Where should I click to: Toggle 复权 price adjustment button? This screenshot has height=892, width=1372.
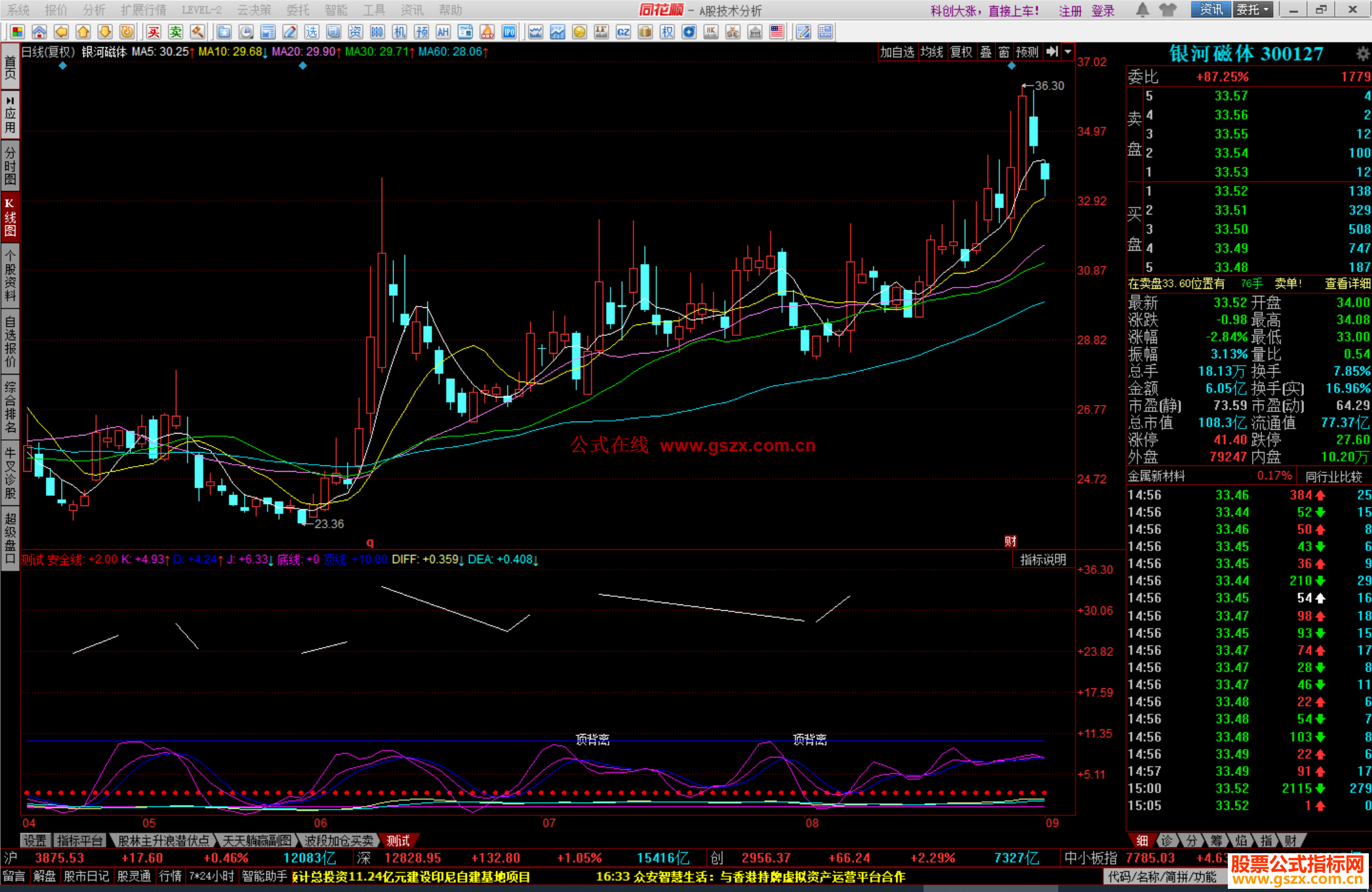961,52
